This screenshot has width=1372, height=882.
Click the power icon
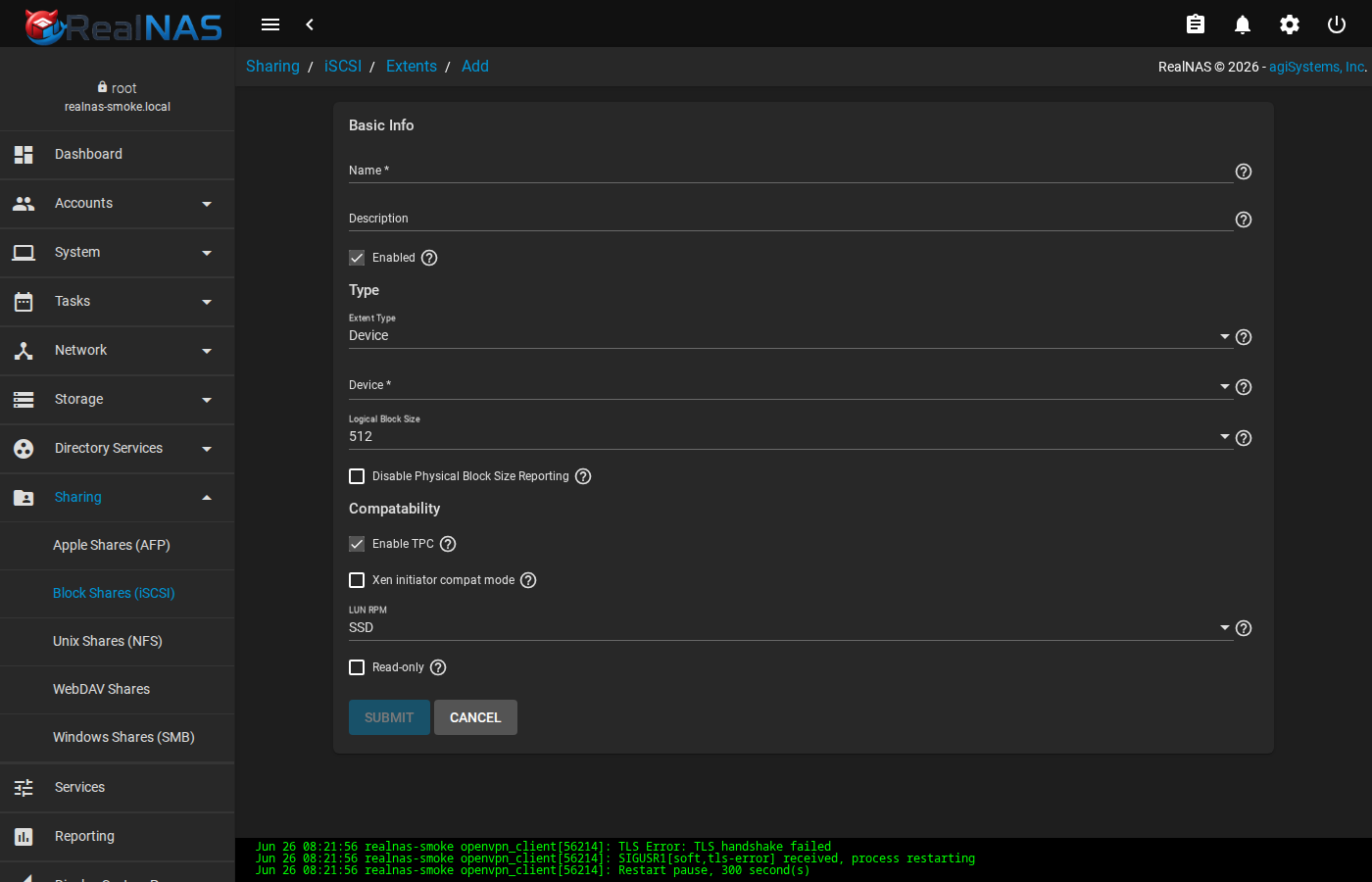pos(1337,24)
